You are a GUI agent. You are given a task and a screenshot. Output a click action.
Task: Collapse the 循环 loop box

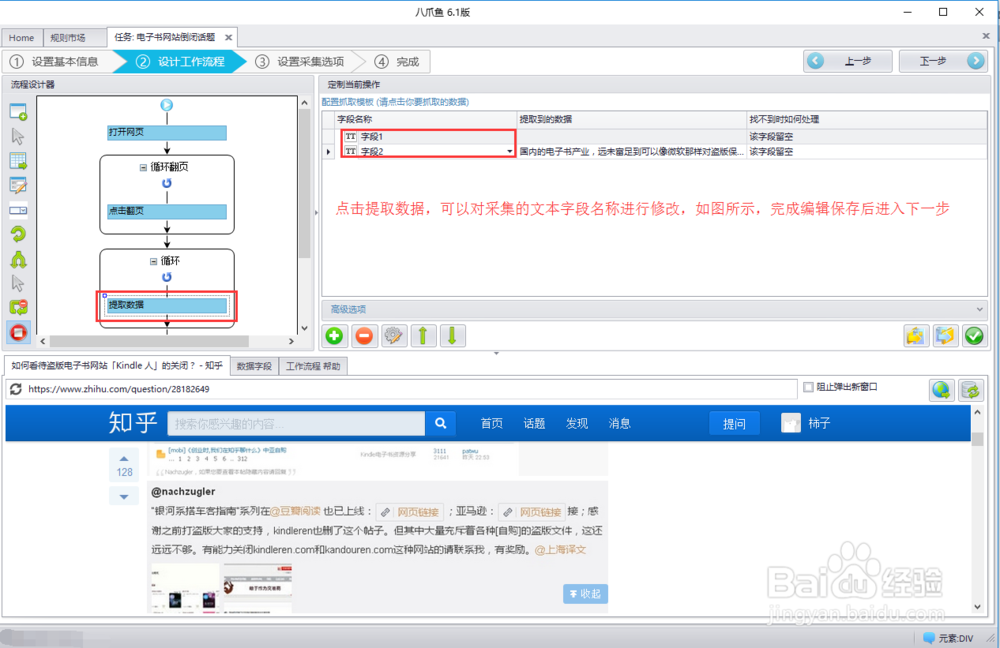coord(154,261)
